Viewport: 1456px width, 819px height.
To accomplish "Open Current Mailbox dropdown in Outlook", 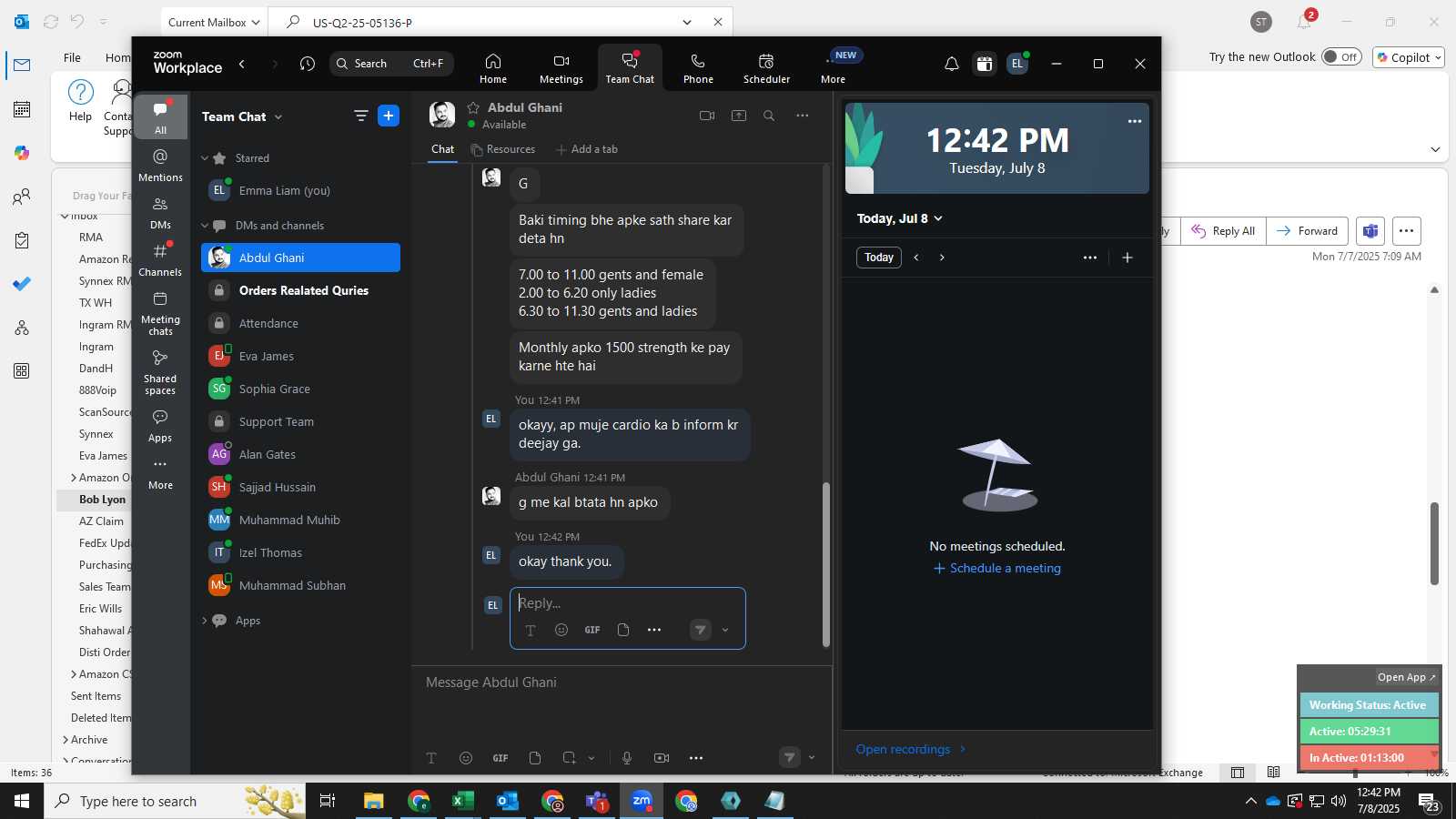I will [214, 22].
